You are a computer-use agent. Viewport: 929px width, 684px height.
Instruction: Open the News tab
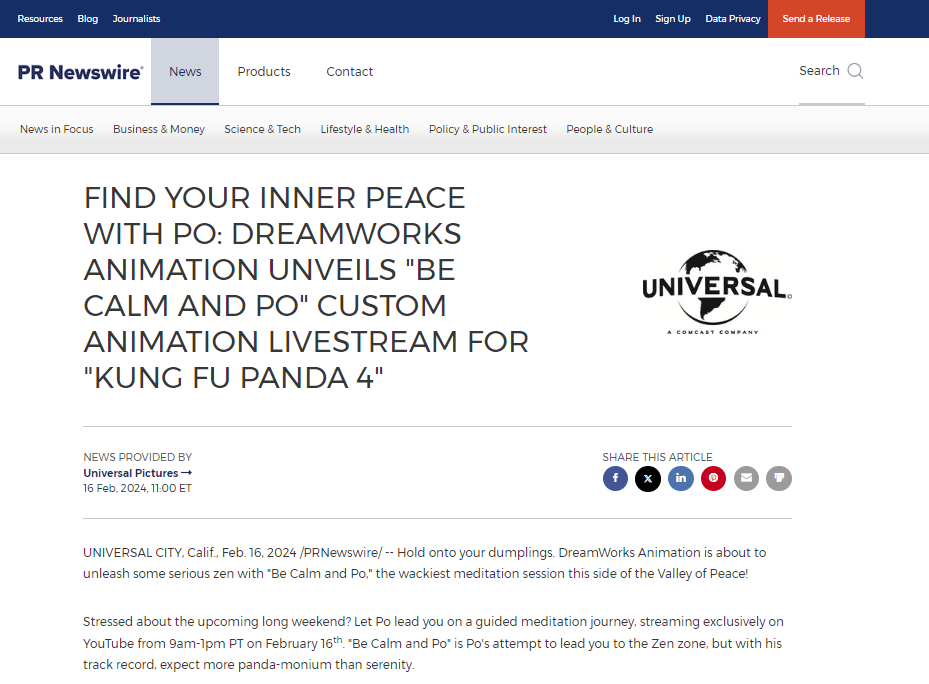coord(185,72)
